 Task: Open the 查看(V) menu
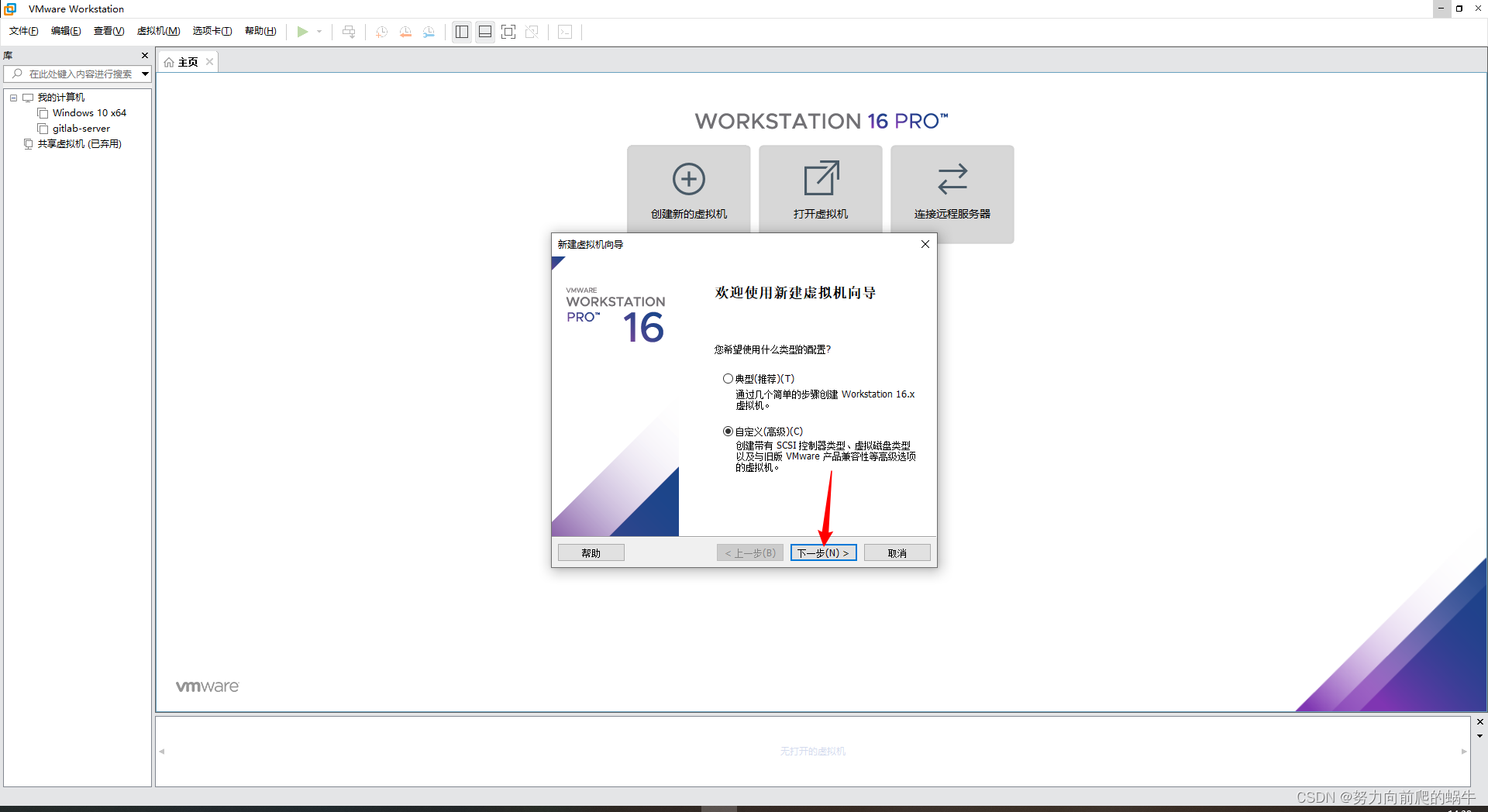click(108, 31)
